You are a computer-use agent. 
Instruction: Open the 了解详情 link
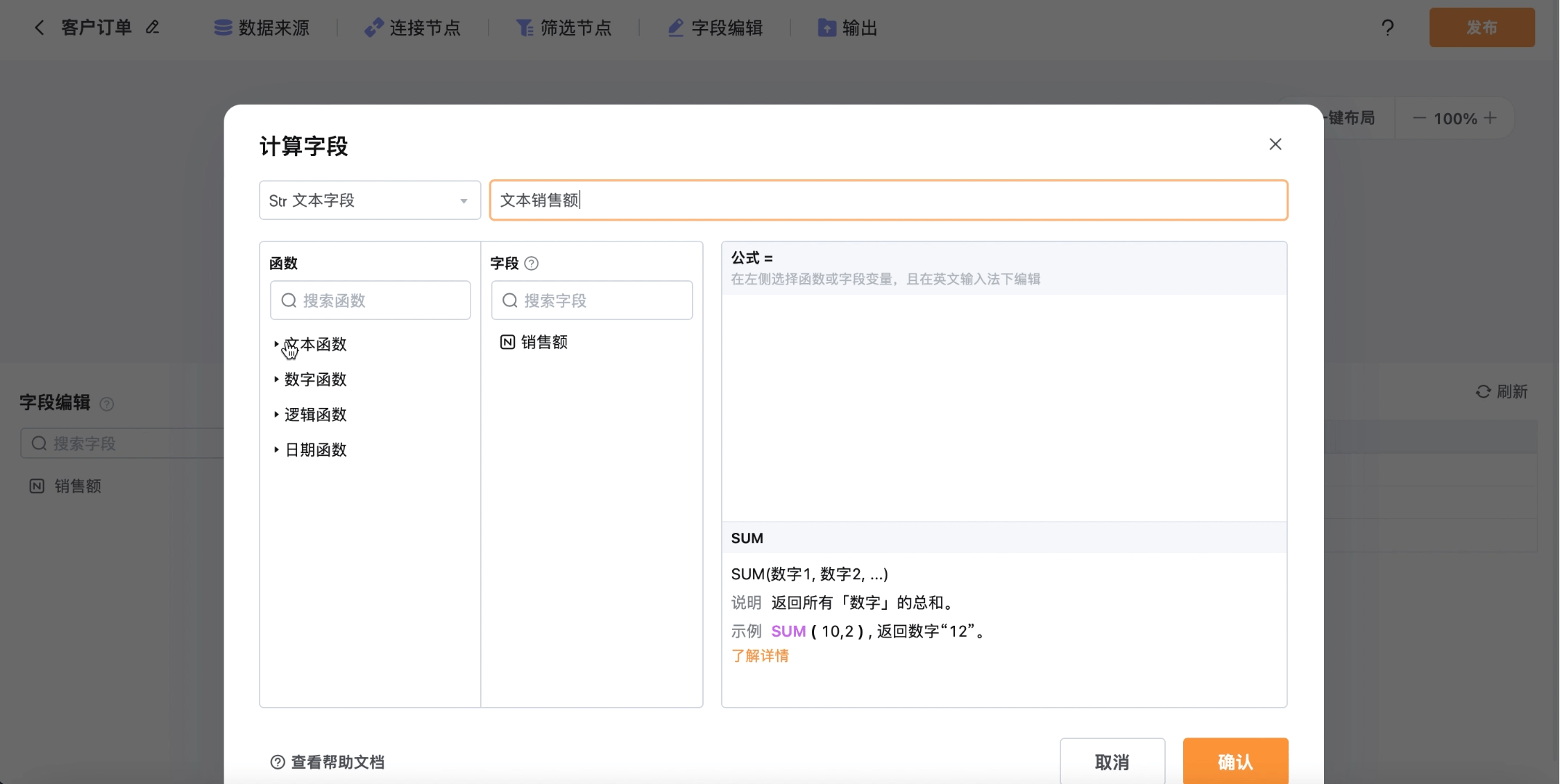point(760,656)
